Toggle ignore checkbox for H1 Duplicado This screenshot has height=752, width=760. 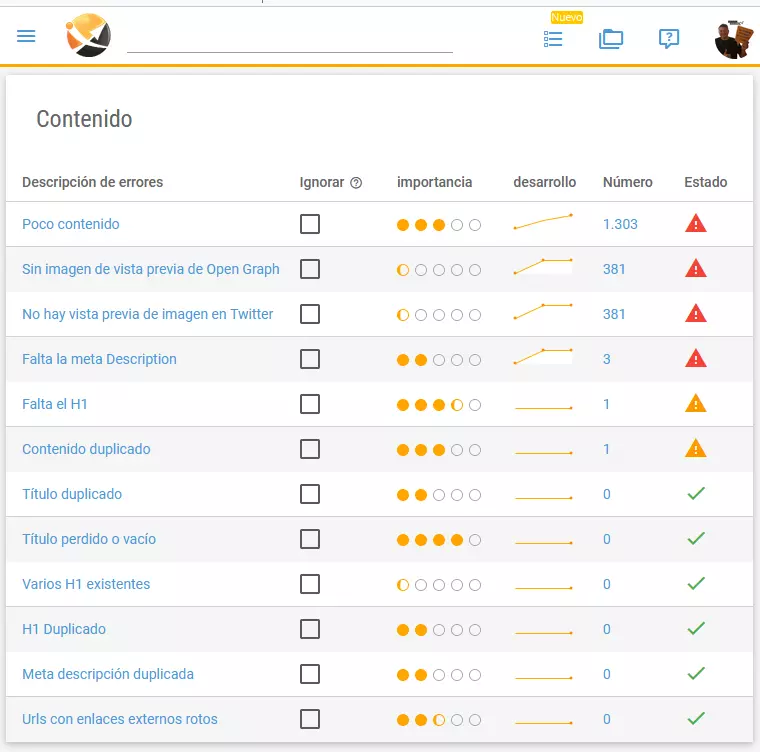310,629
